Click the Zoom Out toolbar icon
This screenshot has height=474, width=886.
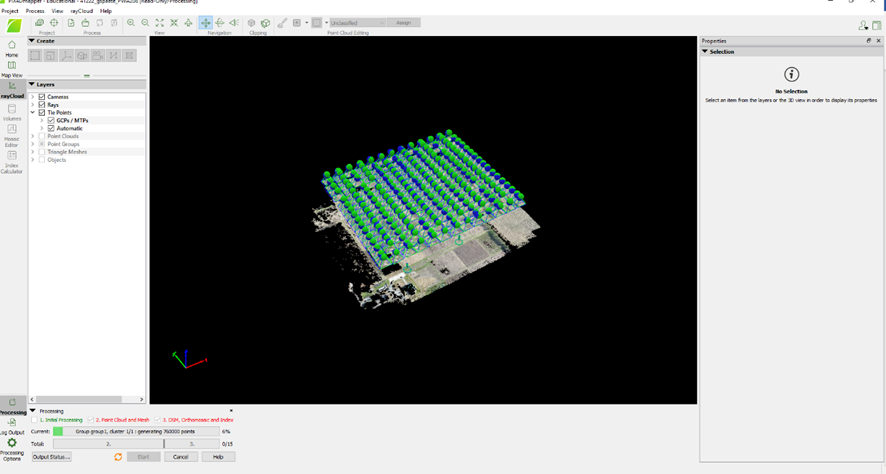point(145,23)
